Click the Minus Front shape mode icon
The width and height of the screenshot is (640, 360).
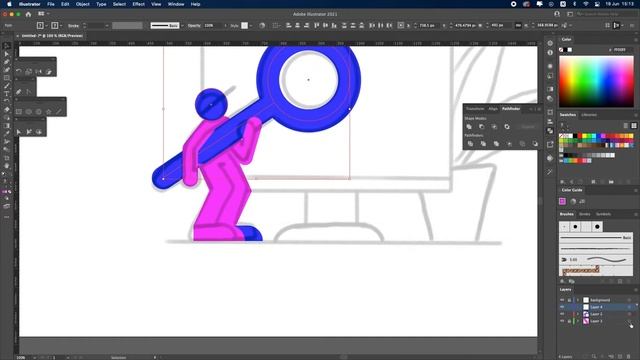tap(482, 127)
